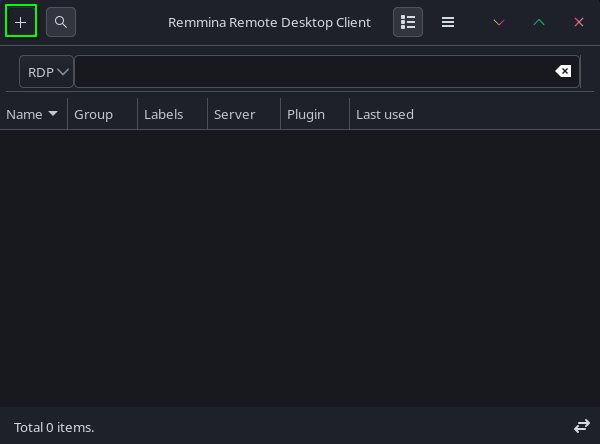The image size is (600, 444).
Task: Expand the RDP protocol dropdown
Action: [x=47, y=72]
